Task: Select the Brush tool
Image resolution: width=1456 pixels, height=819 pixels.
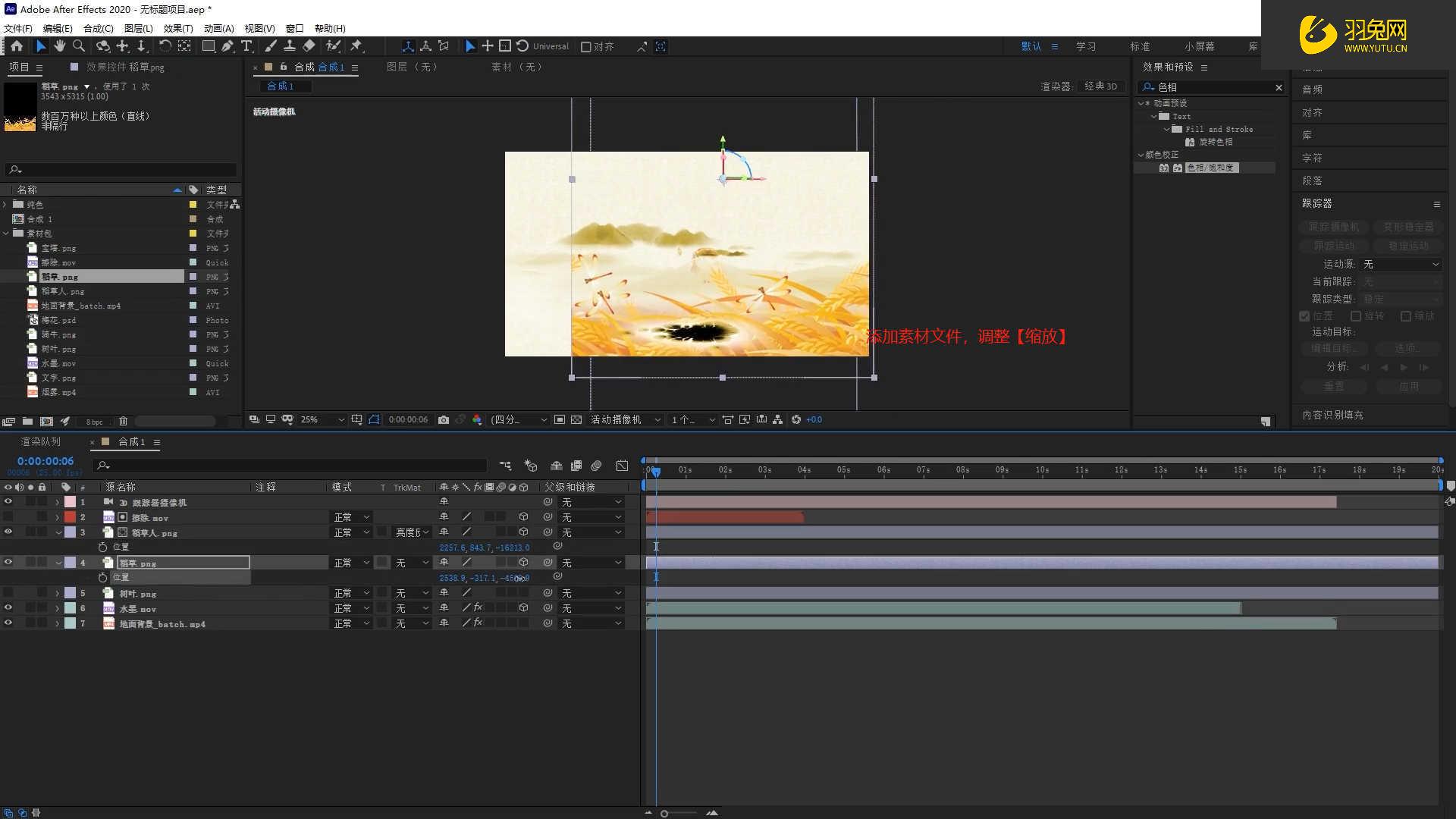Action: coord(271,46)
